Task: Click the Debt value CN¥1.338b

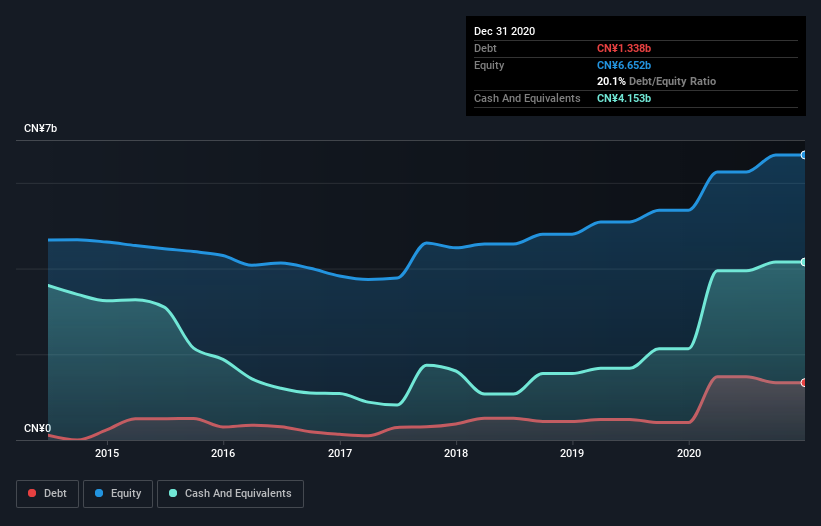Action: [x=624, y=48]
